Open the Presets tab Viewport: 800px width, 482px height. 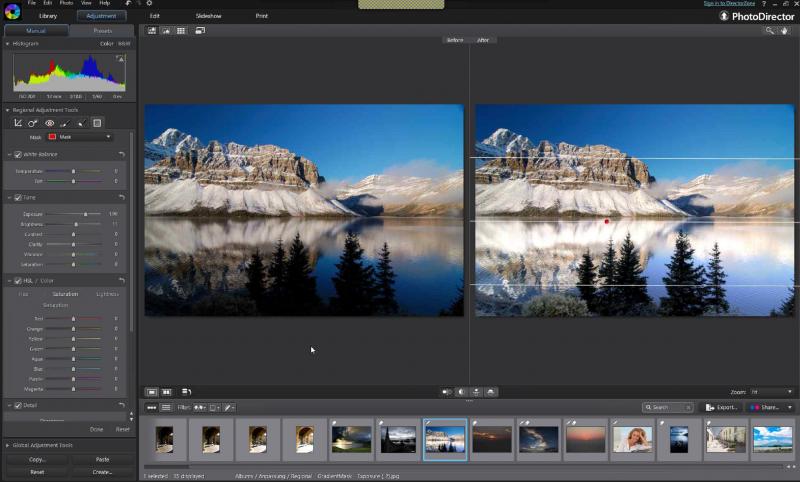[100, 31]
